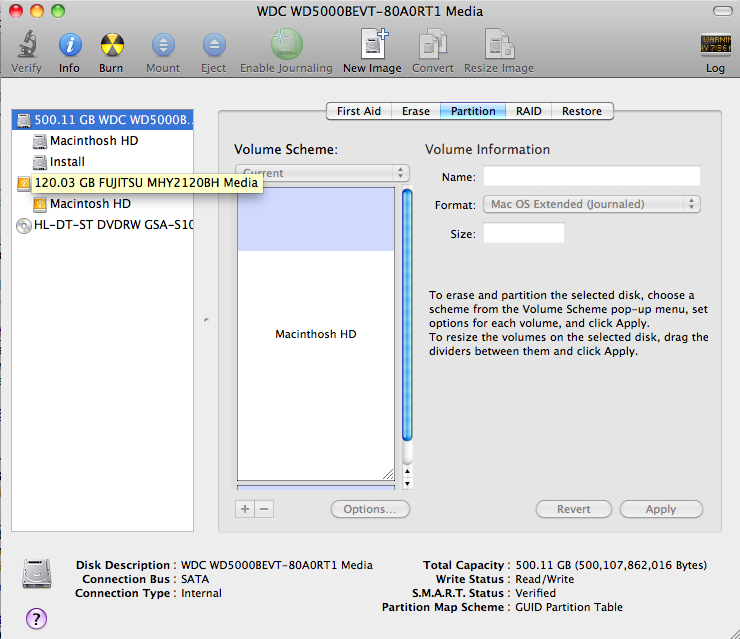The width and height of the screenshot is (740, 639).
Task: Open help with question mark button
Action: point(36,619)
